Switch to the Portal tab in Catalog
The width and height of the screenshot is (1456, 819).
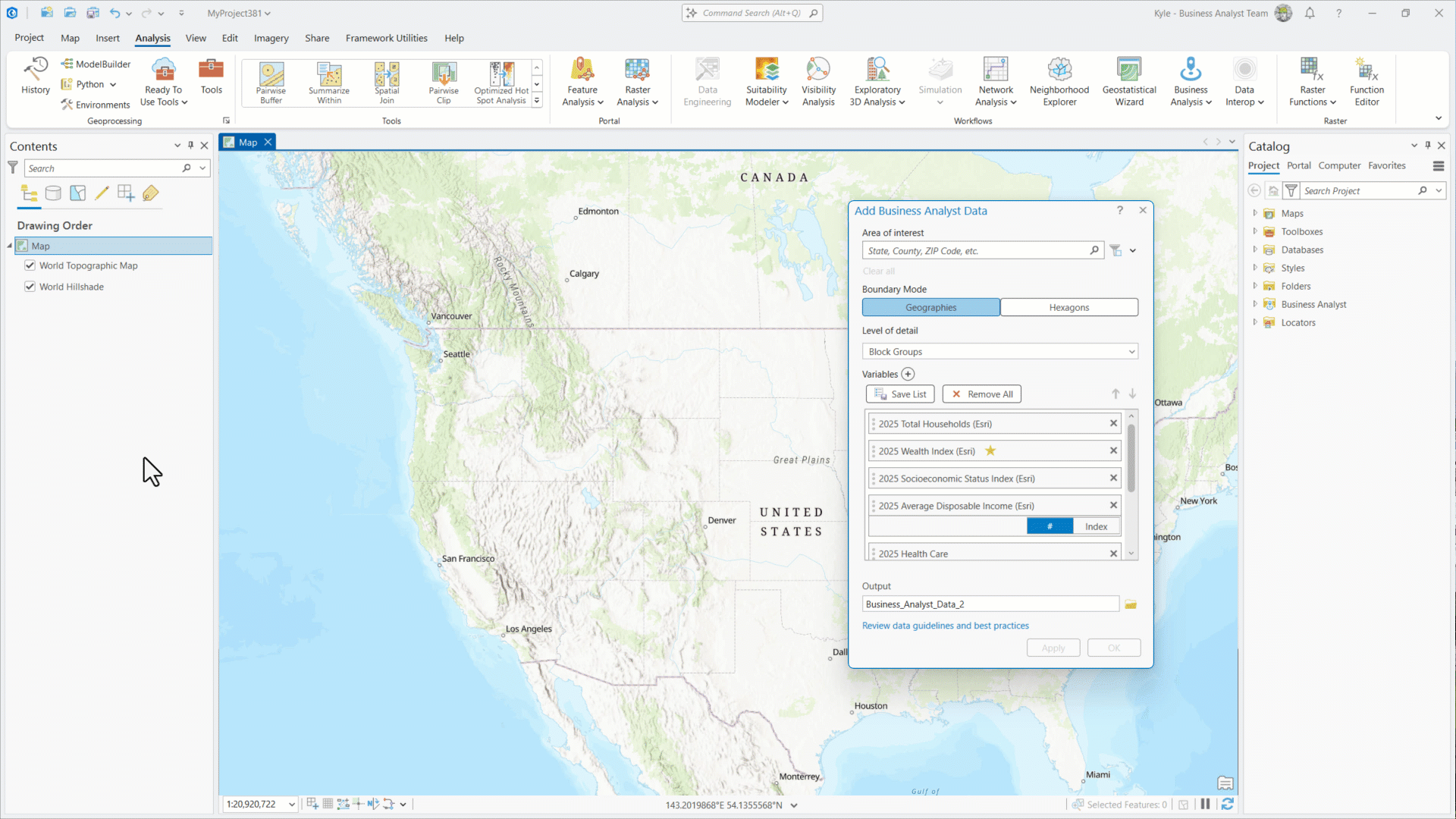[x=1299, y=165]
